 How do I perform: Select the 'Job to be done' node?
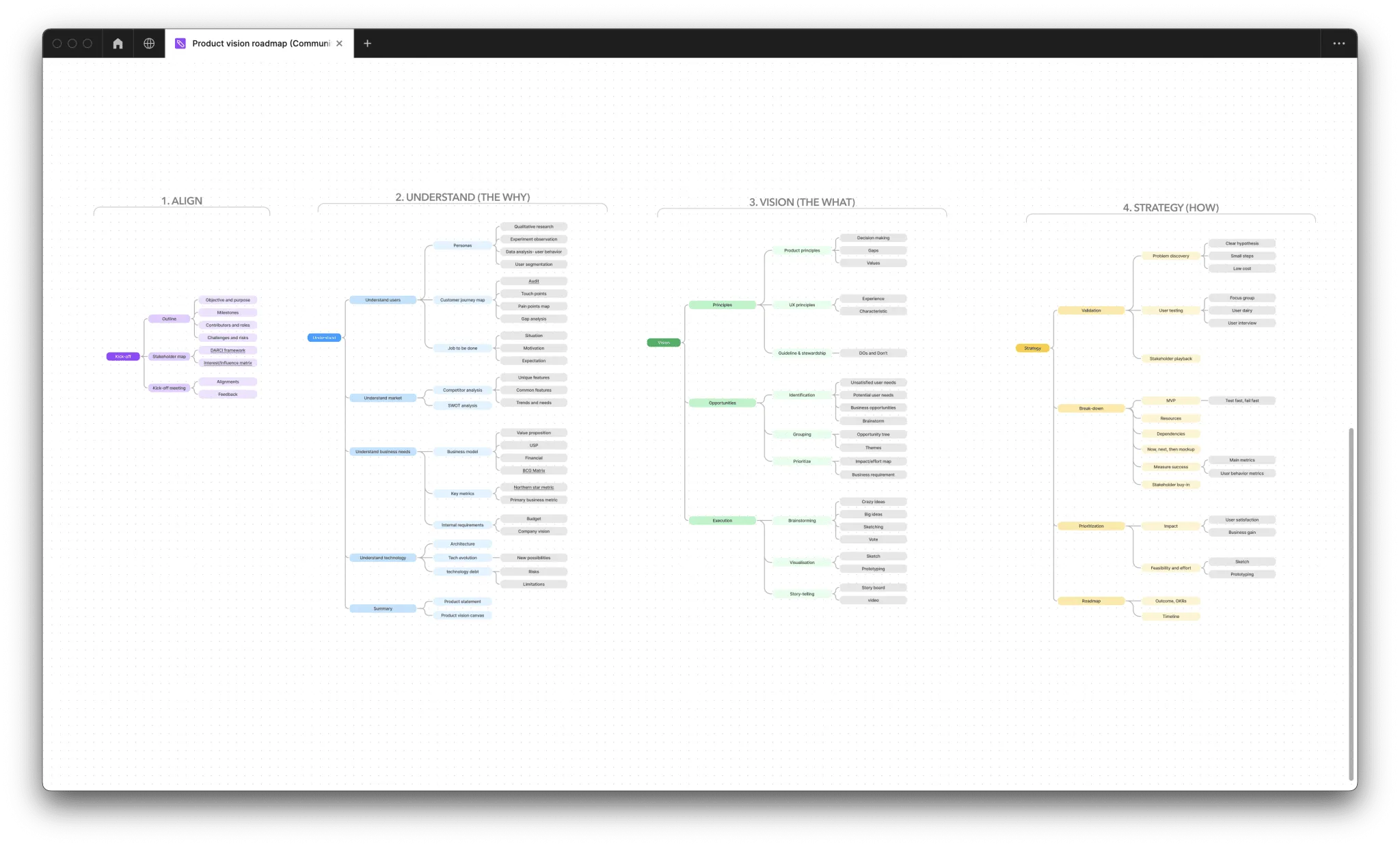(x=463, y=349)
